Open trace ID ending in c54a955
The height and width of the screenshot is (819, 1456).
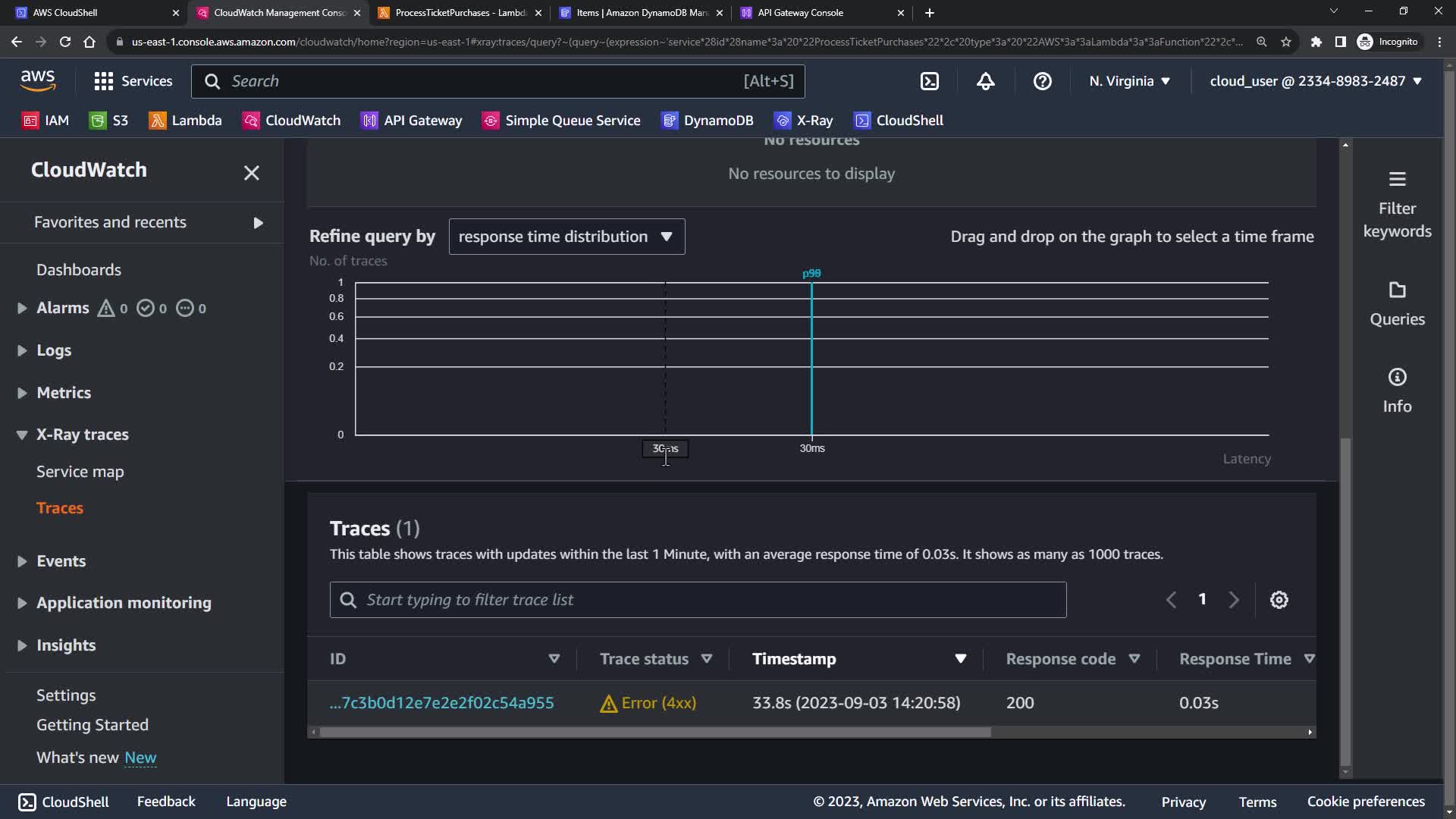[x=441, y=703]
